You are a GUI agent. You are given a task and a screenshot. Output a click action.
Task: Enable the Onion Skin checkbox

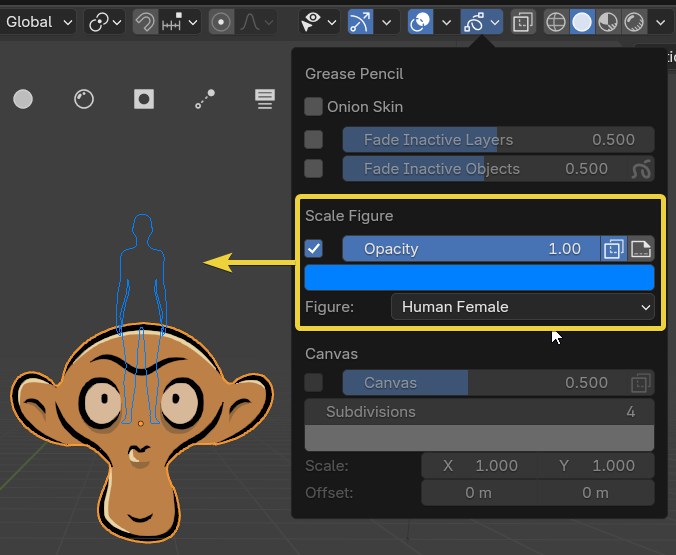point(313,107)
